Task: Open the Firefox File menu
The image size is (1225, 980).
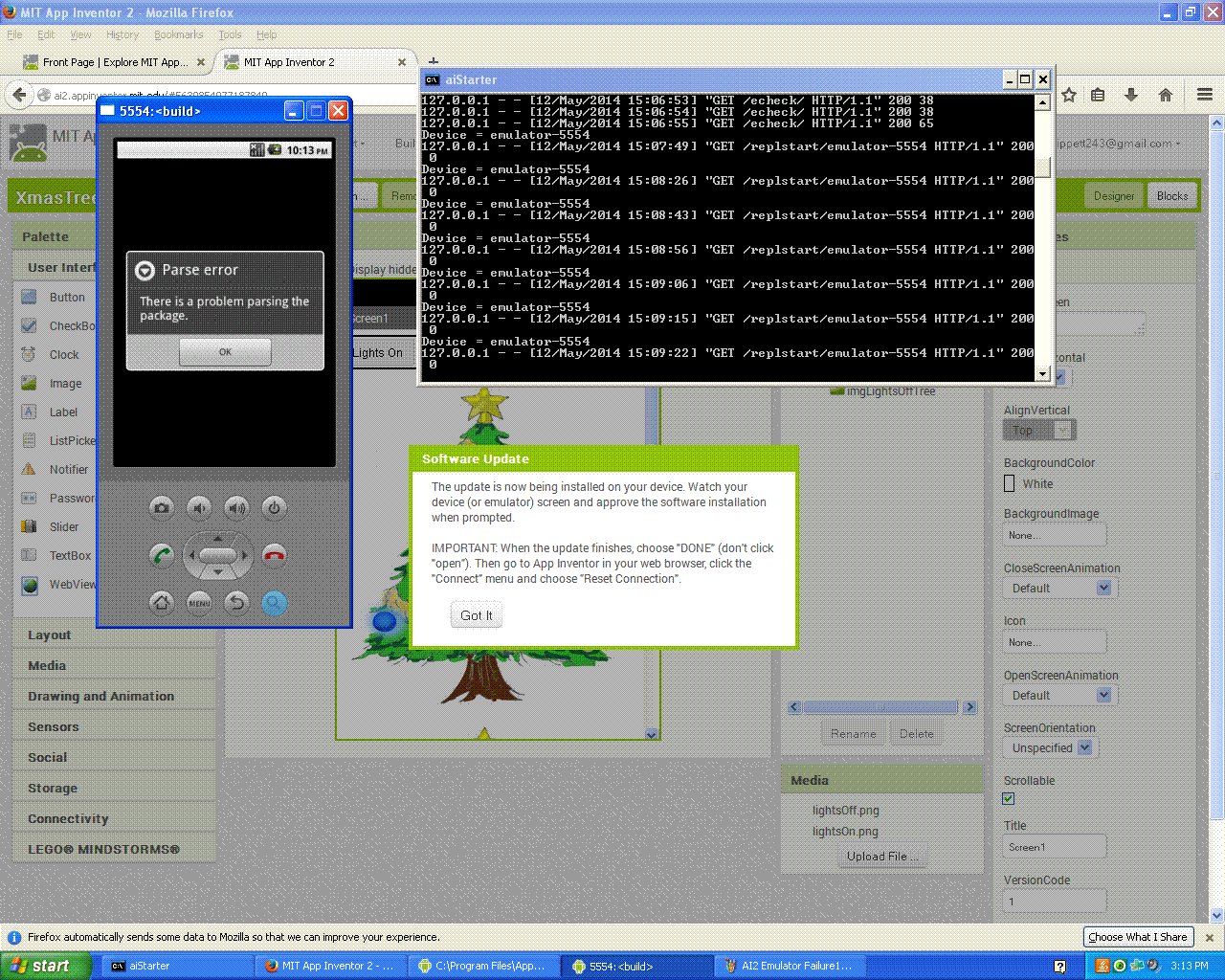Action: [x=14, y=34]
